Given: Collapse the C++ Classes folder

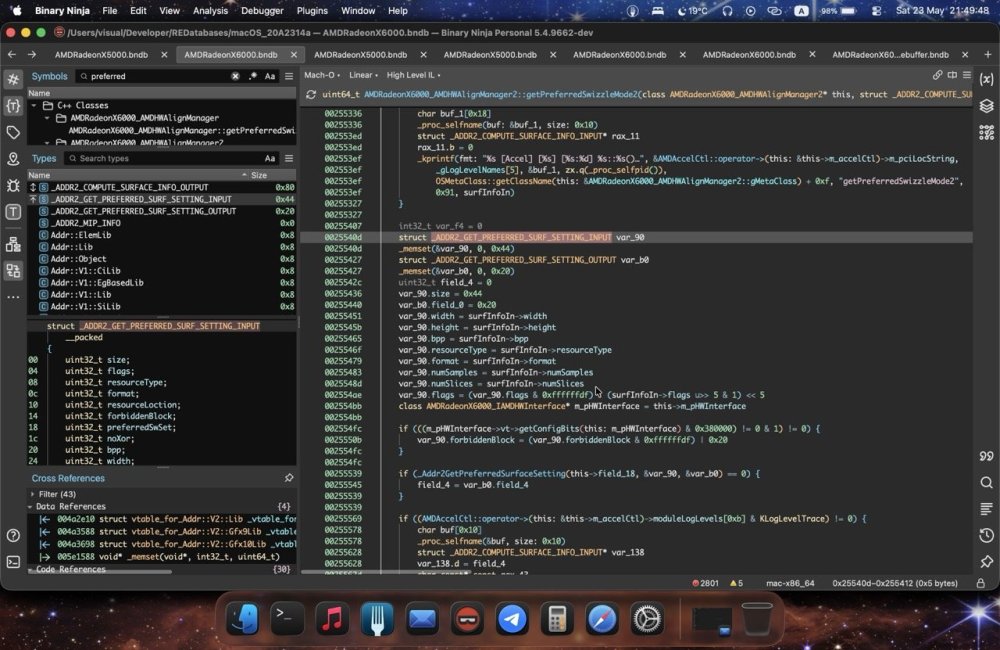Looking at the screenshot, I should click(x=34, y=105).
